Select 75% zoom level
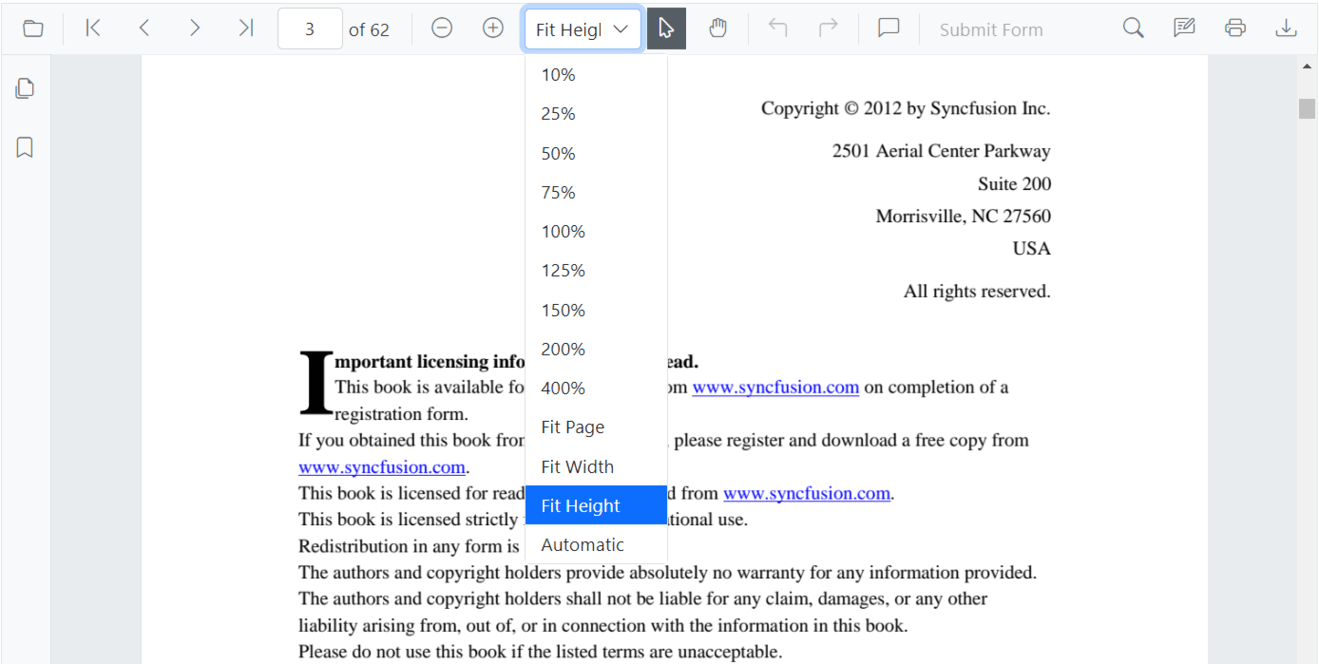Viewport: 1319px width, 664px height. [596, 192]
